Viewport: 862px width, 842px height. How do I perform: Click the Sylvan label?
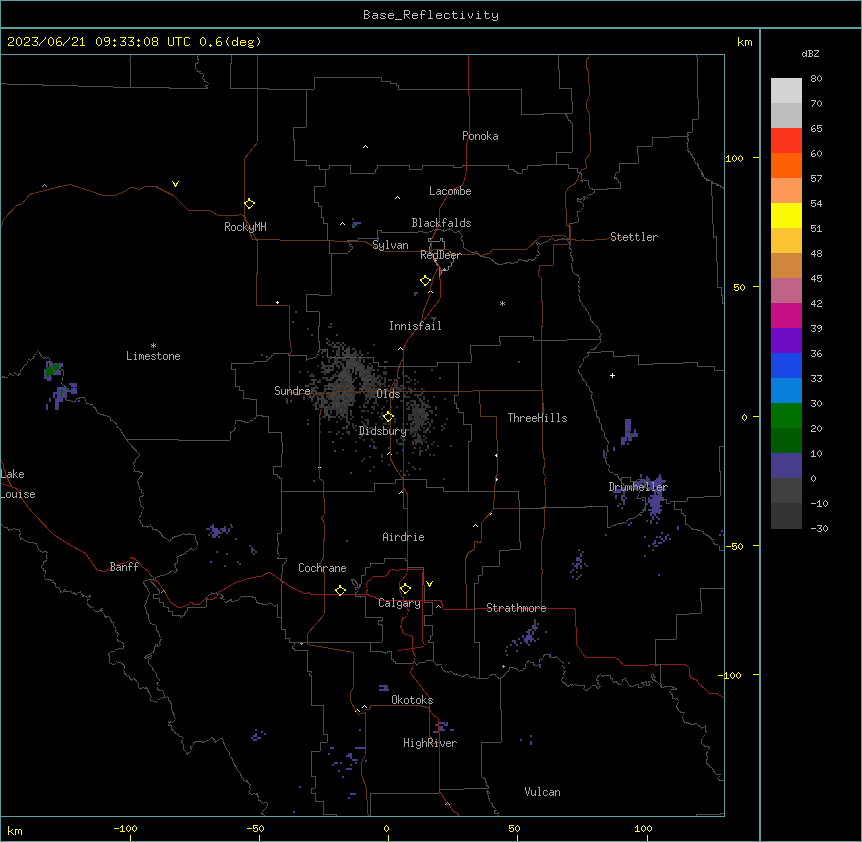tap(390, 245)
